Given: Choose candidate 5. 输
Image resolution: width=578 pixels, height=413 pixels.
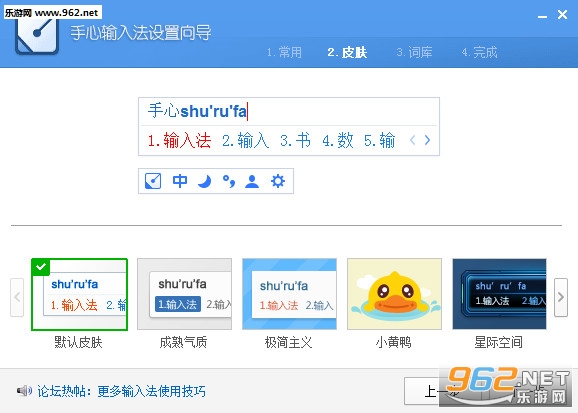Looking at the screenshot, I should coord(380,140).
